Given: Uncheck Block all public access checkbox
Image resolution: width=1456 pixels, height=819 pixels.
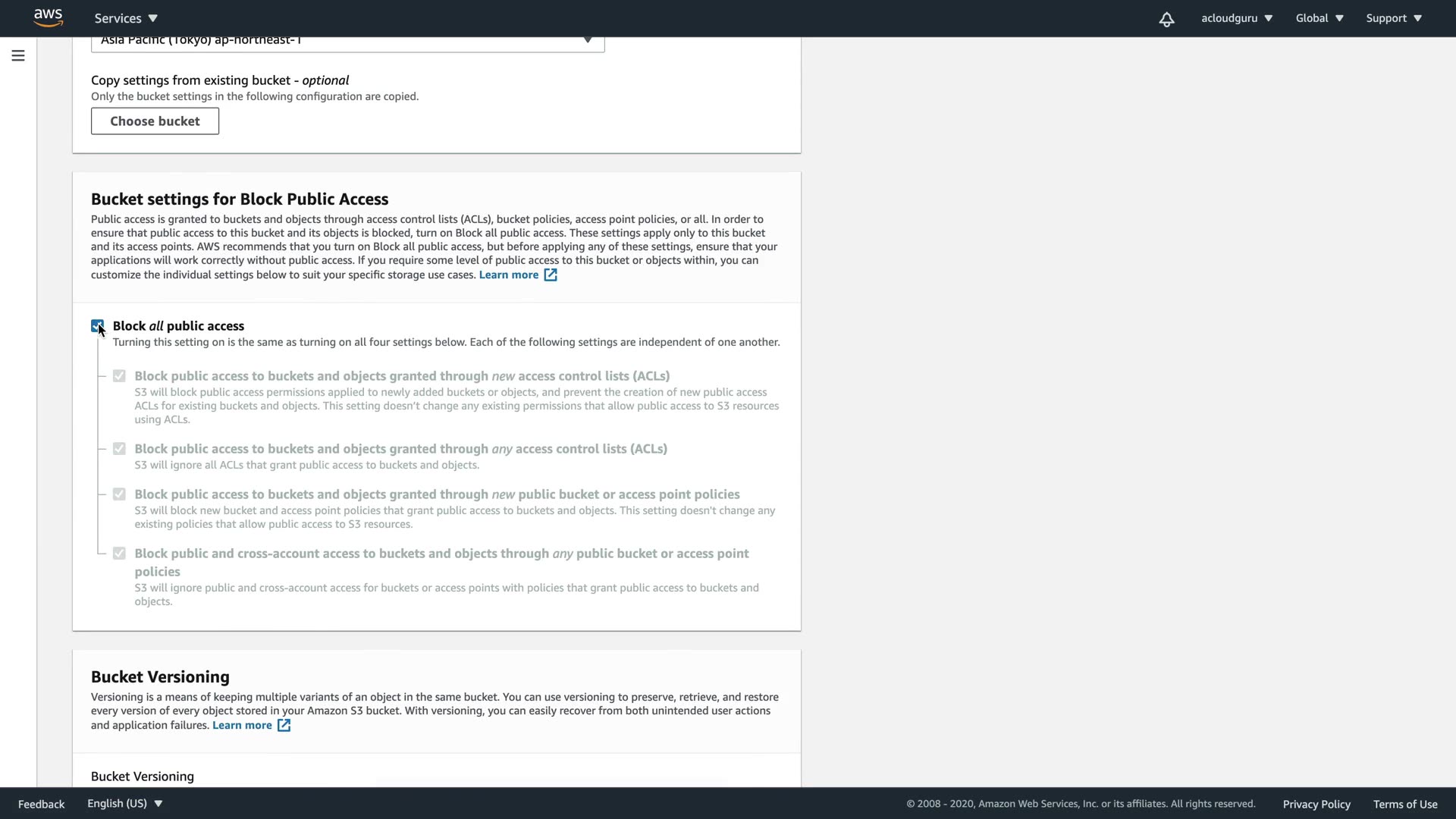Looking at the screenshot, I should tap(97, 326).
